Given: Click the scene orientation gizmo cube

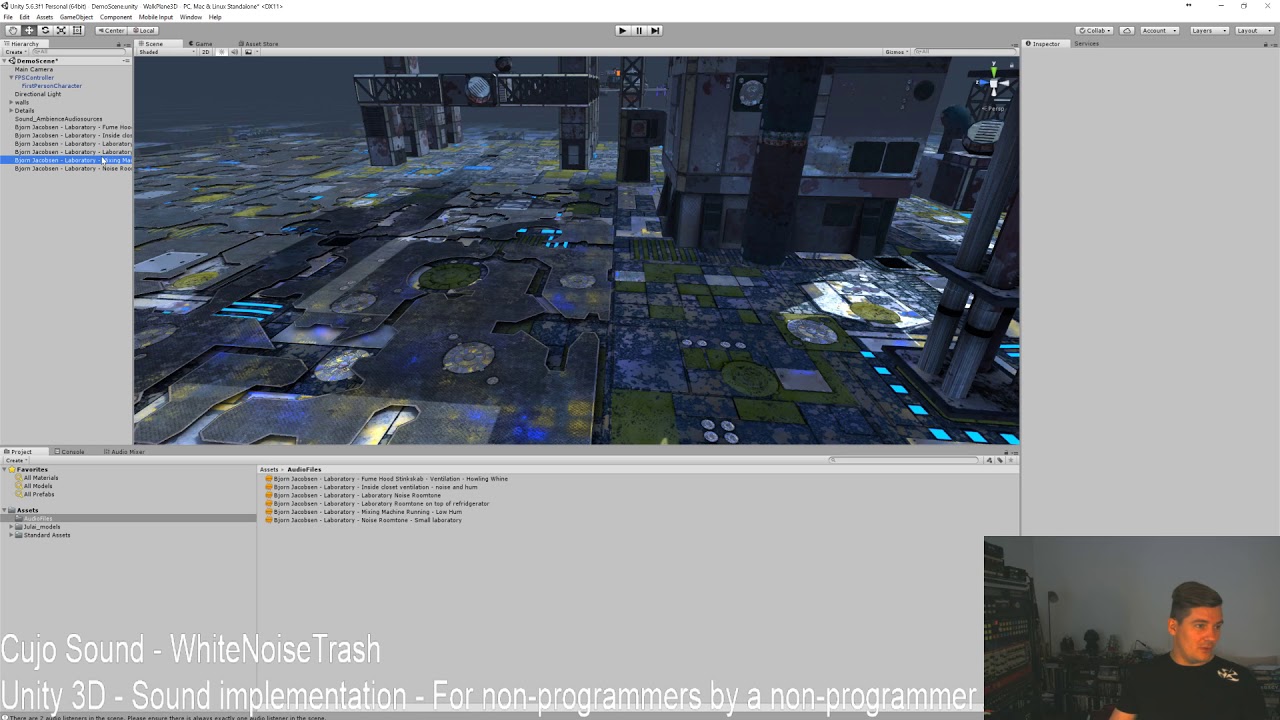Looking at the screenshot, I should 993,86.
